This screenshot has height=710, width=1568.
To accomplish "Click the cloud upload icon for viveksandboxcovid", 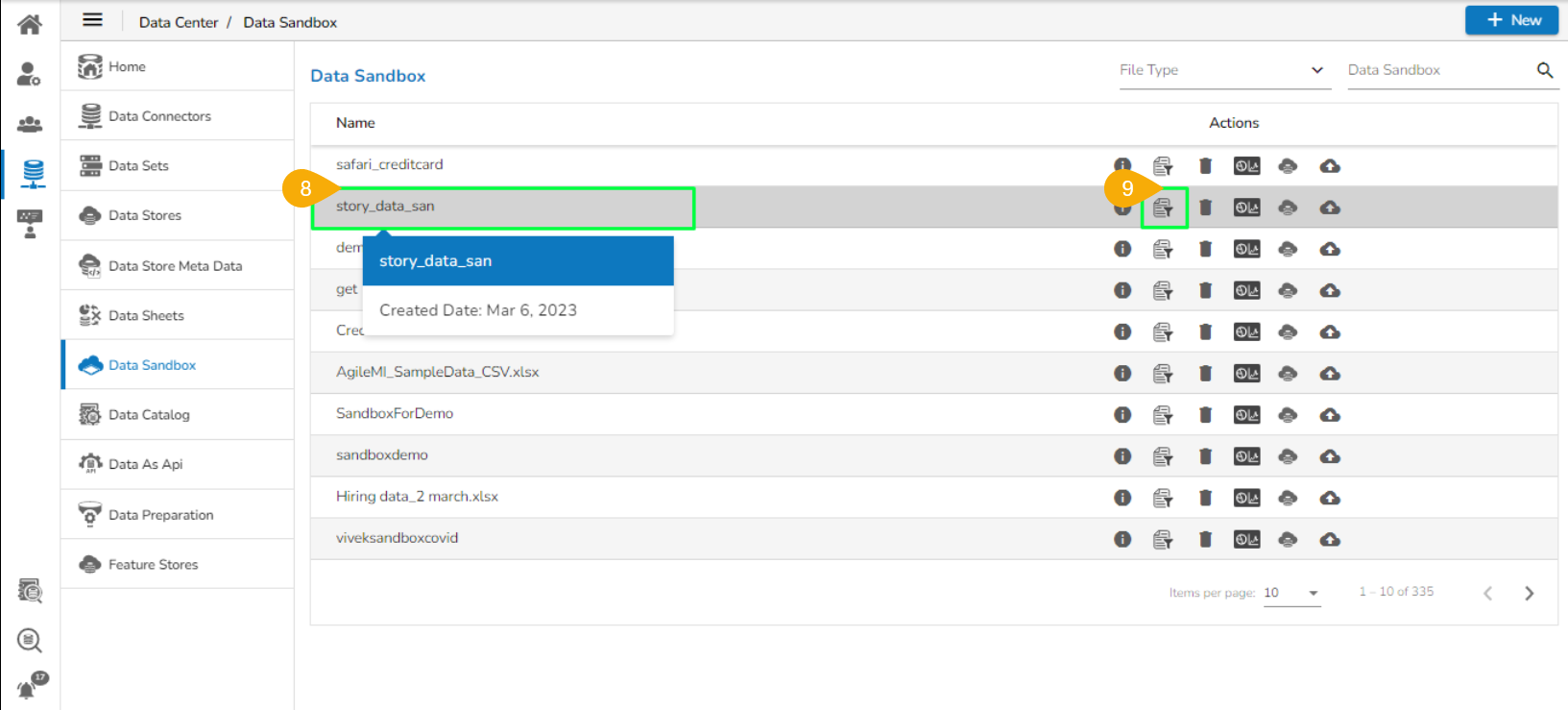I will (x=1330, y=540).
